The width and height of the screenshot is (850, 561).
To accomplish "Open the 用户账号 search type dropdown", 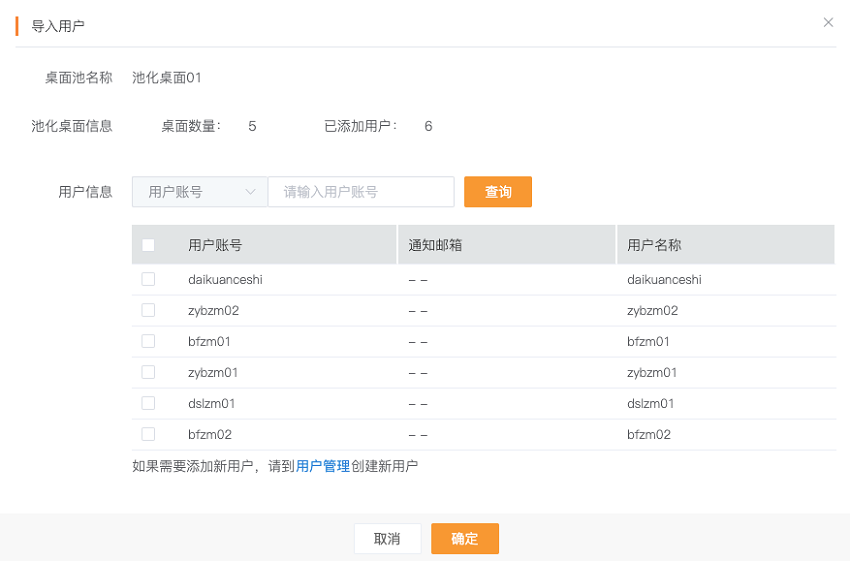I will pyautogui.click(x=199, y=192).
